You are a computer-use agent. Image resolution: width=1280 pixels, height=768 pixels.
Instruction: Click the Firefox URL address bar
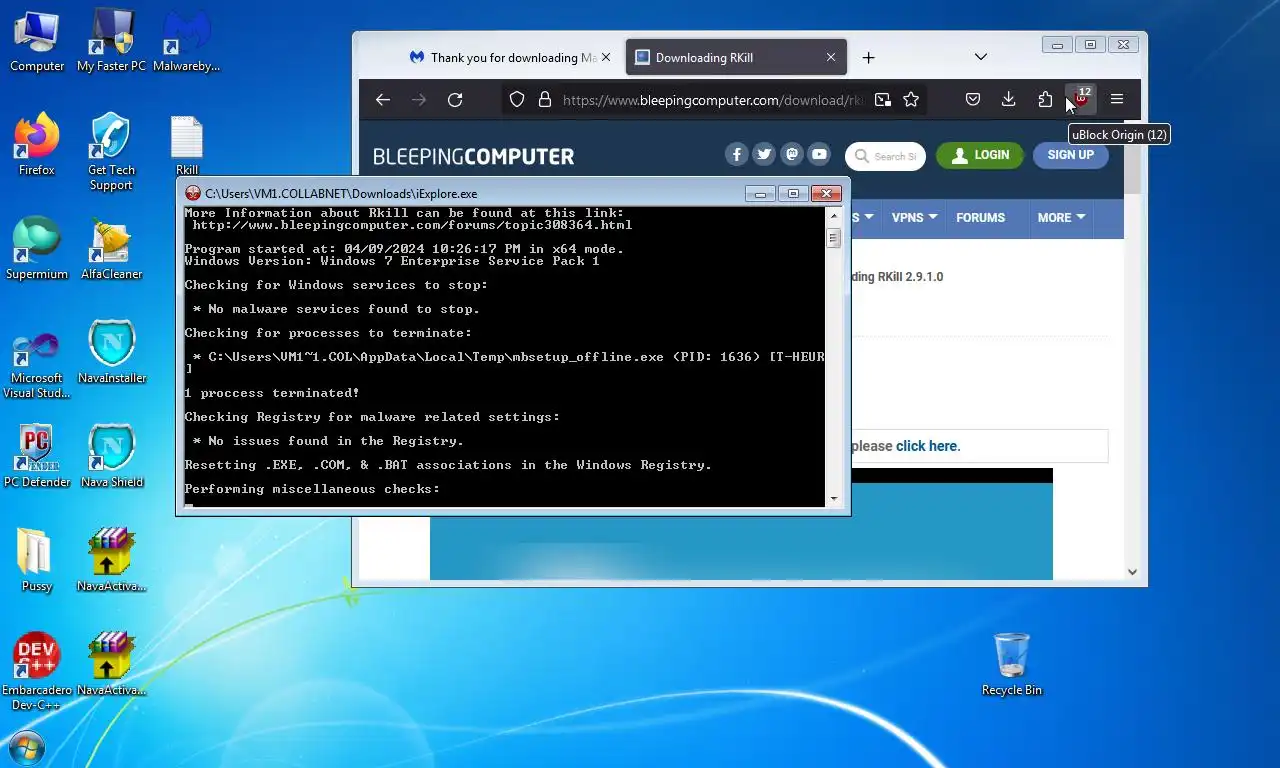click(712, 99)
